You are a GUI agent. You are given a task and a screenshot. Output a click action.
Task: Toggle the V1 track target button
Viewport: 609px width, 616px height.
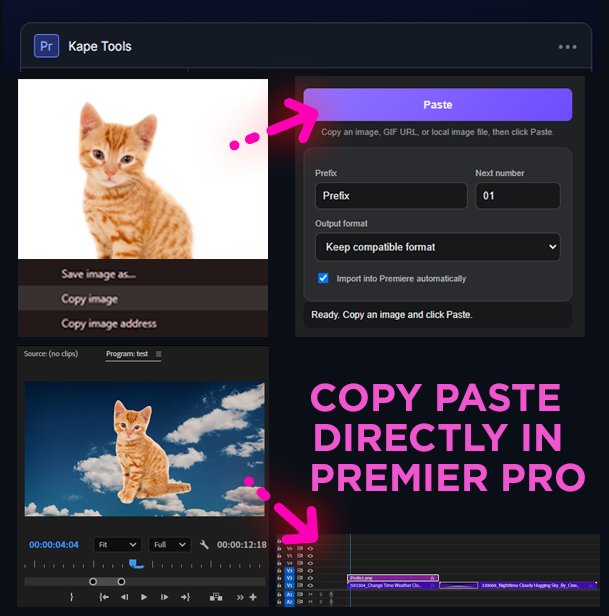click(x=290, y=585)
